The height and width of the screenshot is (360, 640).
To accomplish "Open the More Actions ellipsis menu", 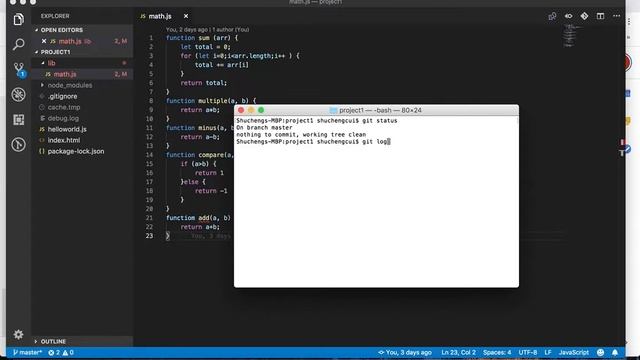I will pyautogui.click(x=616, y=16).
